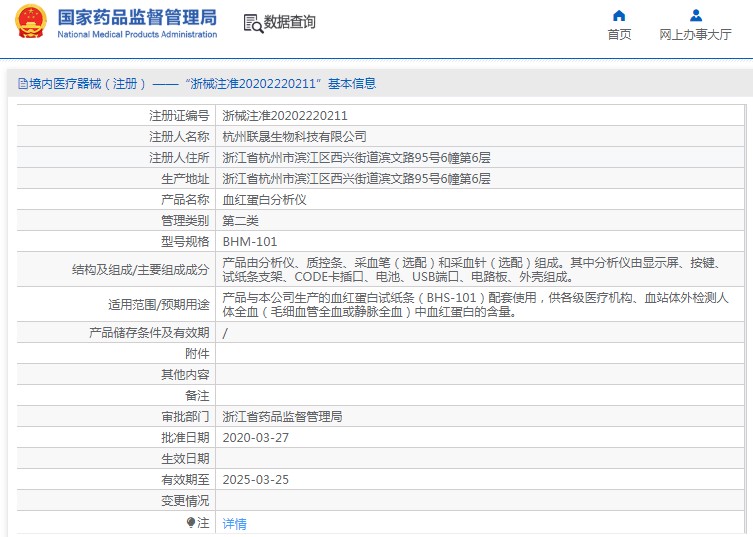Select the 结构及组成 description text
Screen dimensions: 753x537
471,270
